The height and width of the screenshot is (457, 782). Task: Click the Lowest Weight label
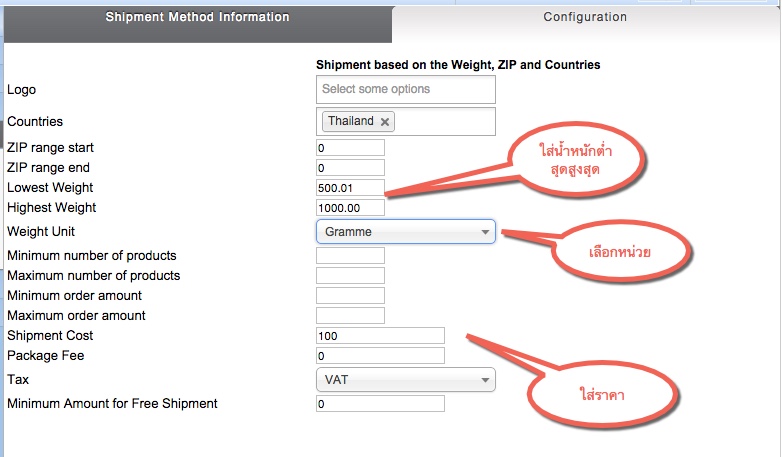[x=50, y=188]
